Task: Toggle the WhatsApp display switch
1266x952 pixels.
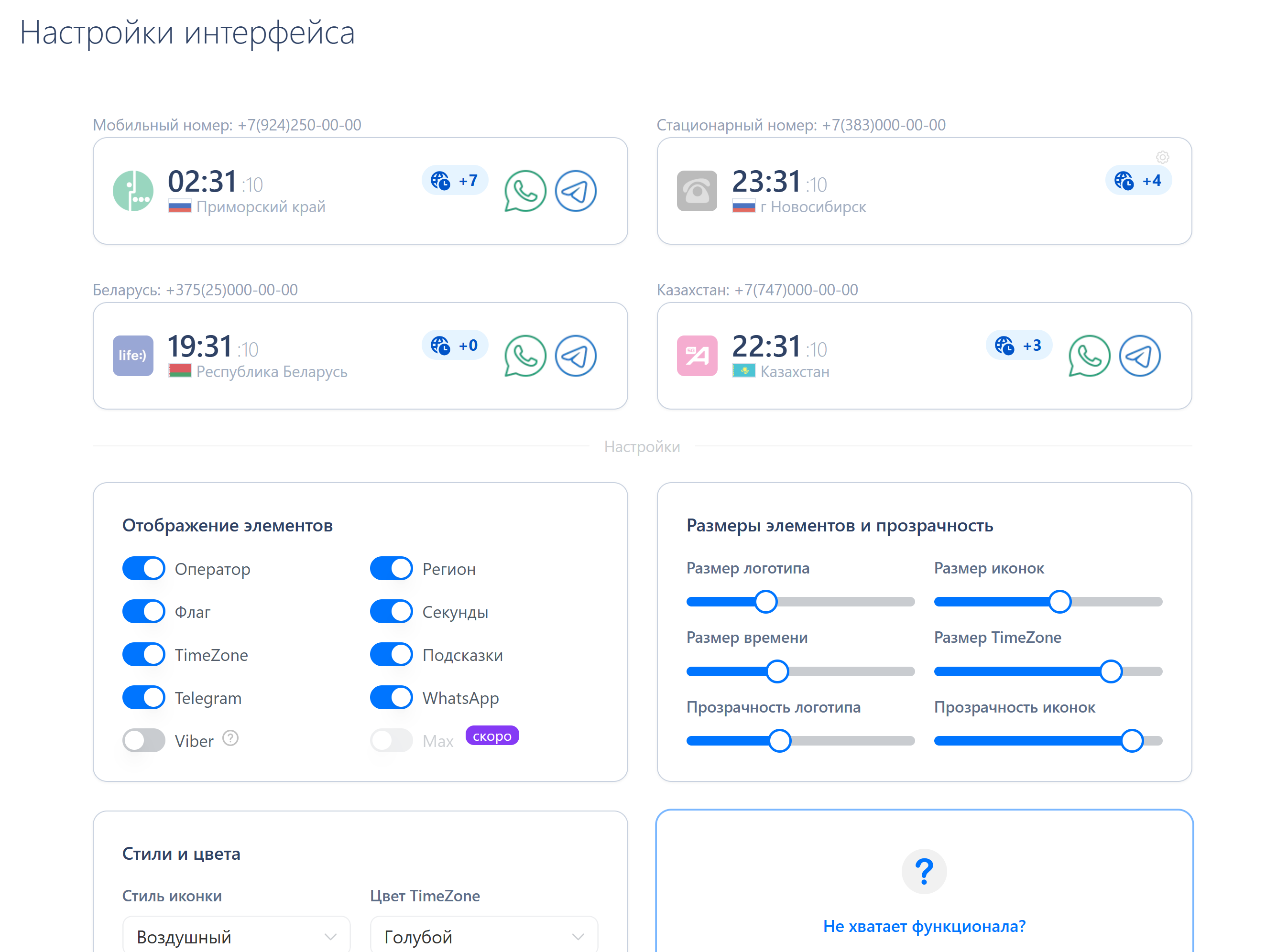Action: point(392,697)
